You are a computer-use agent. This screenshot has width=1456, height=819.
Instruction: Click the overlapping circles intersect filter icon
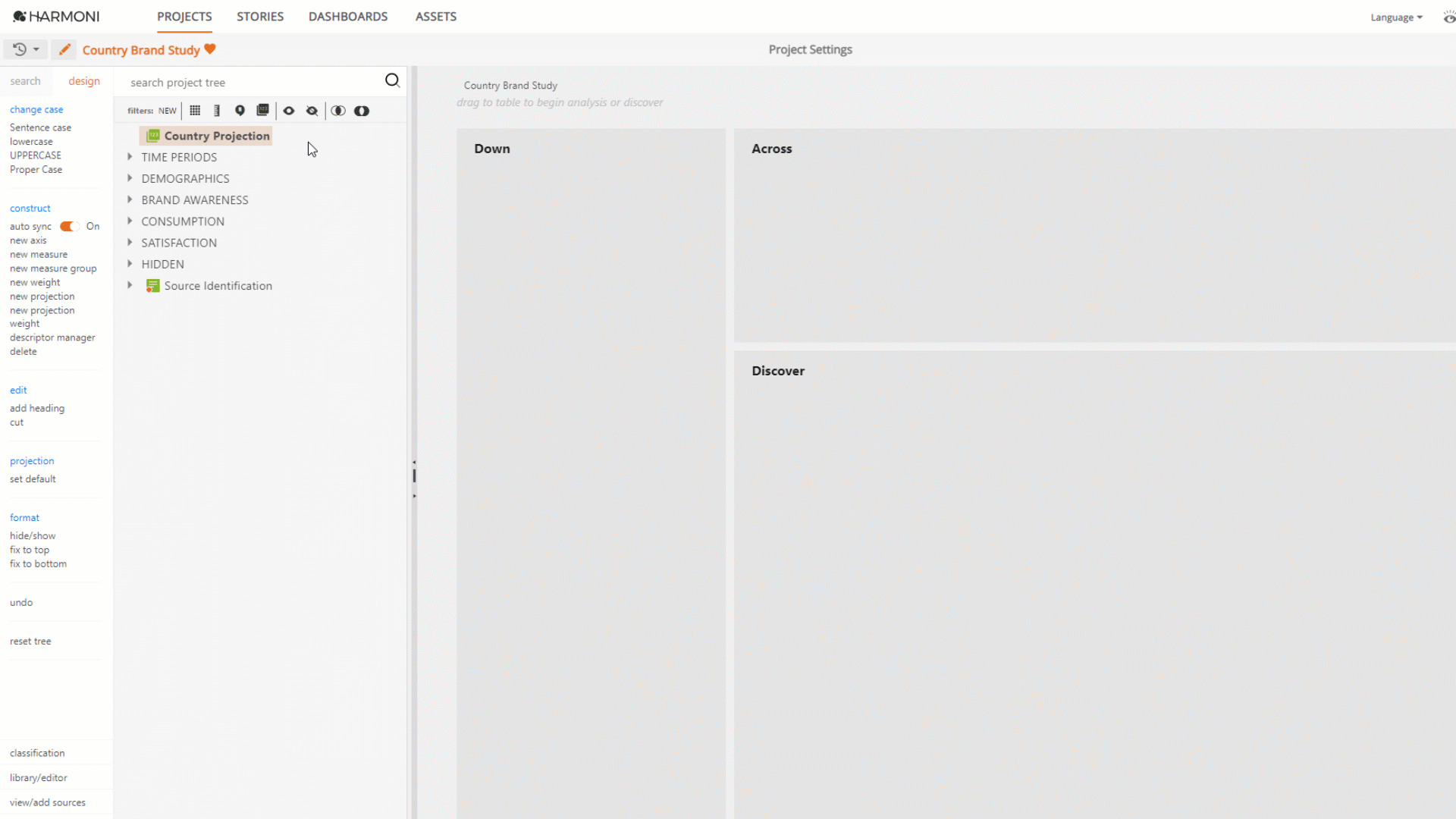[x=338, y=111]
